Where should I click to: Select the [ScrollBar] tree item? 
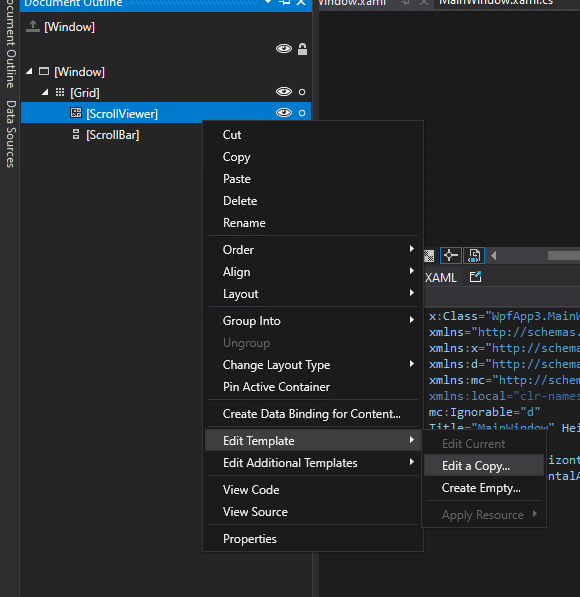tap(113, 135)
